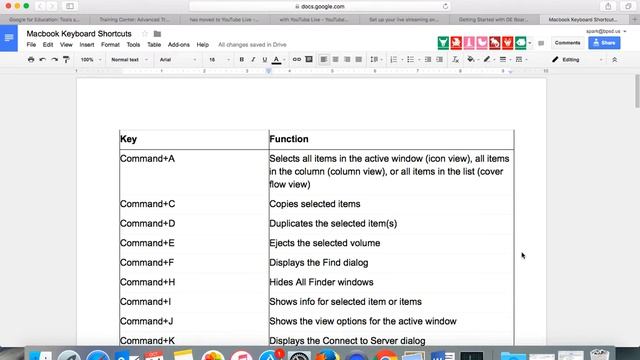Open the Edit menu
Viewport: 640px width, 360px height.
pos(48,44)
